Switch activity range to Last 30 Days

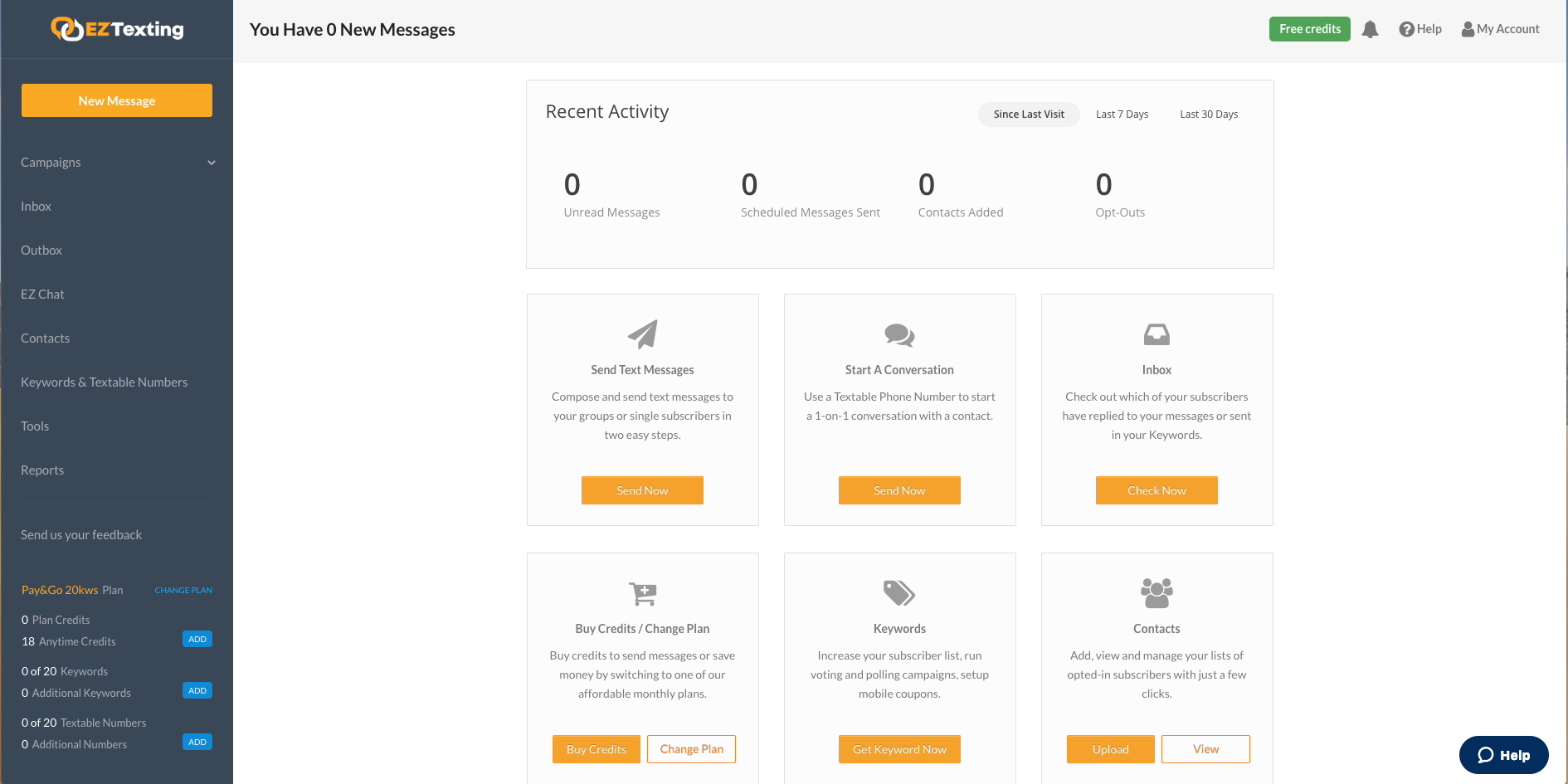[x=1209, y=114]
